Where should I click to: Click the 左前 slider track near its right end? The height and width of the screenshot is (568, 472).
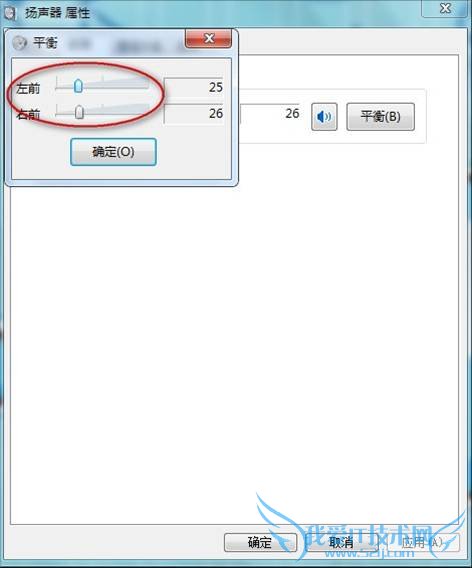point(143,86)
